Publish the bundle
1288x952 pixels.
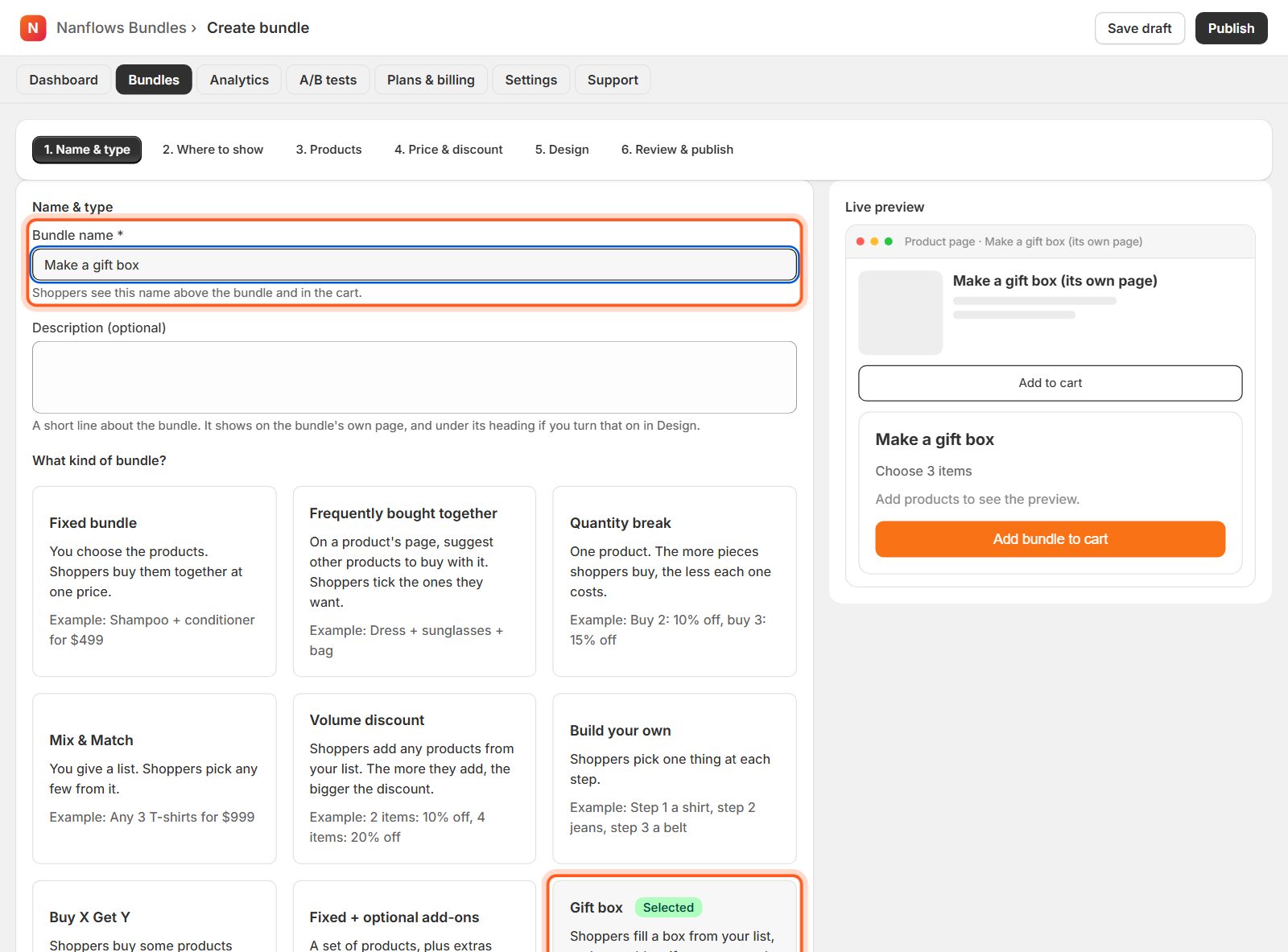point(1231,28)
